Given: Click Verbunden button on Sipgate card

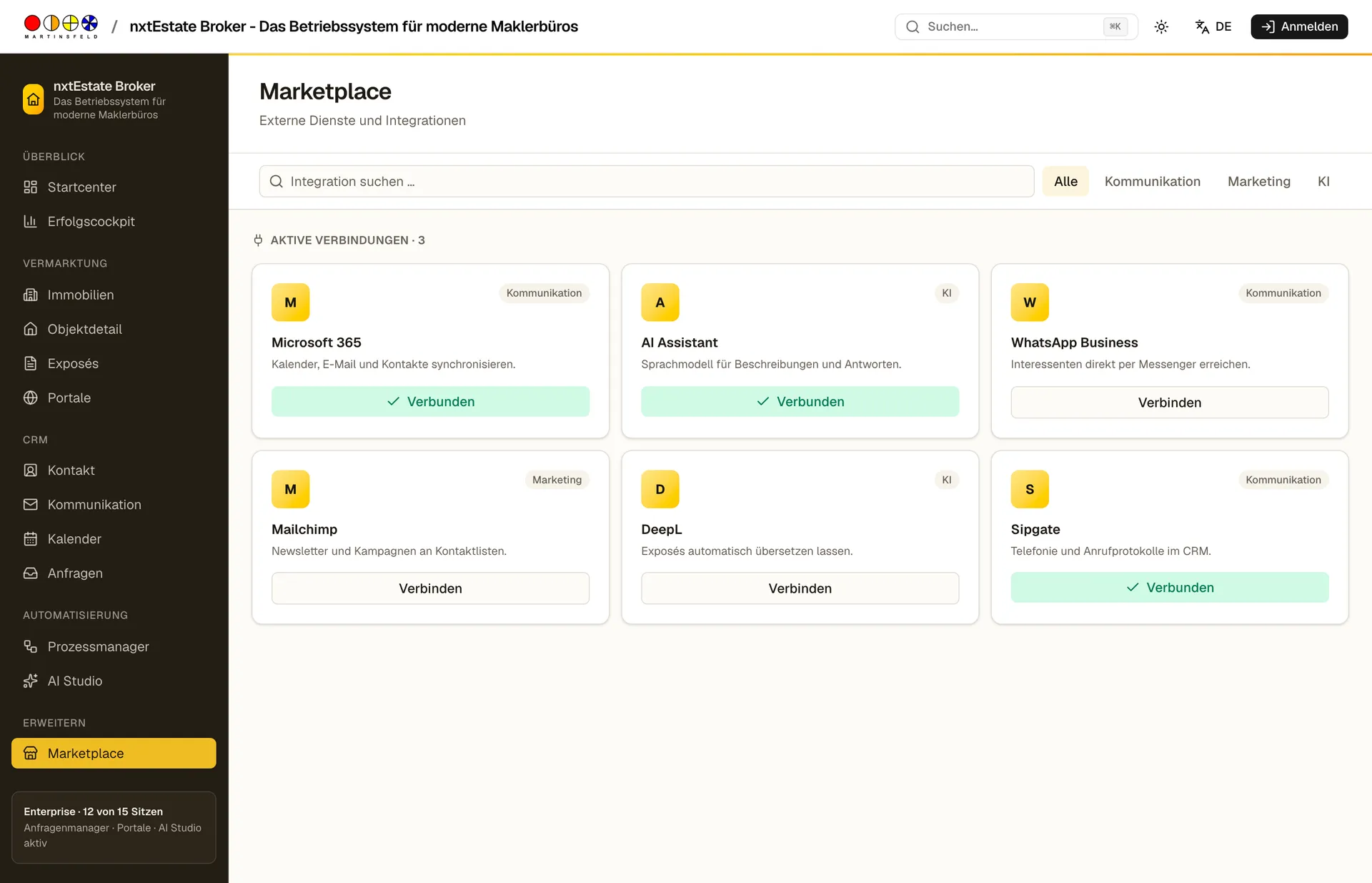Looking at the screenshot, I should pyautogui.click(x=1169, y=588).
